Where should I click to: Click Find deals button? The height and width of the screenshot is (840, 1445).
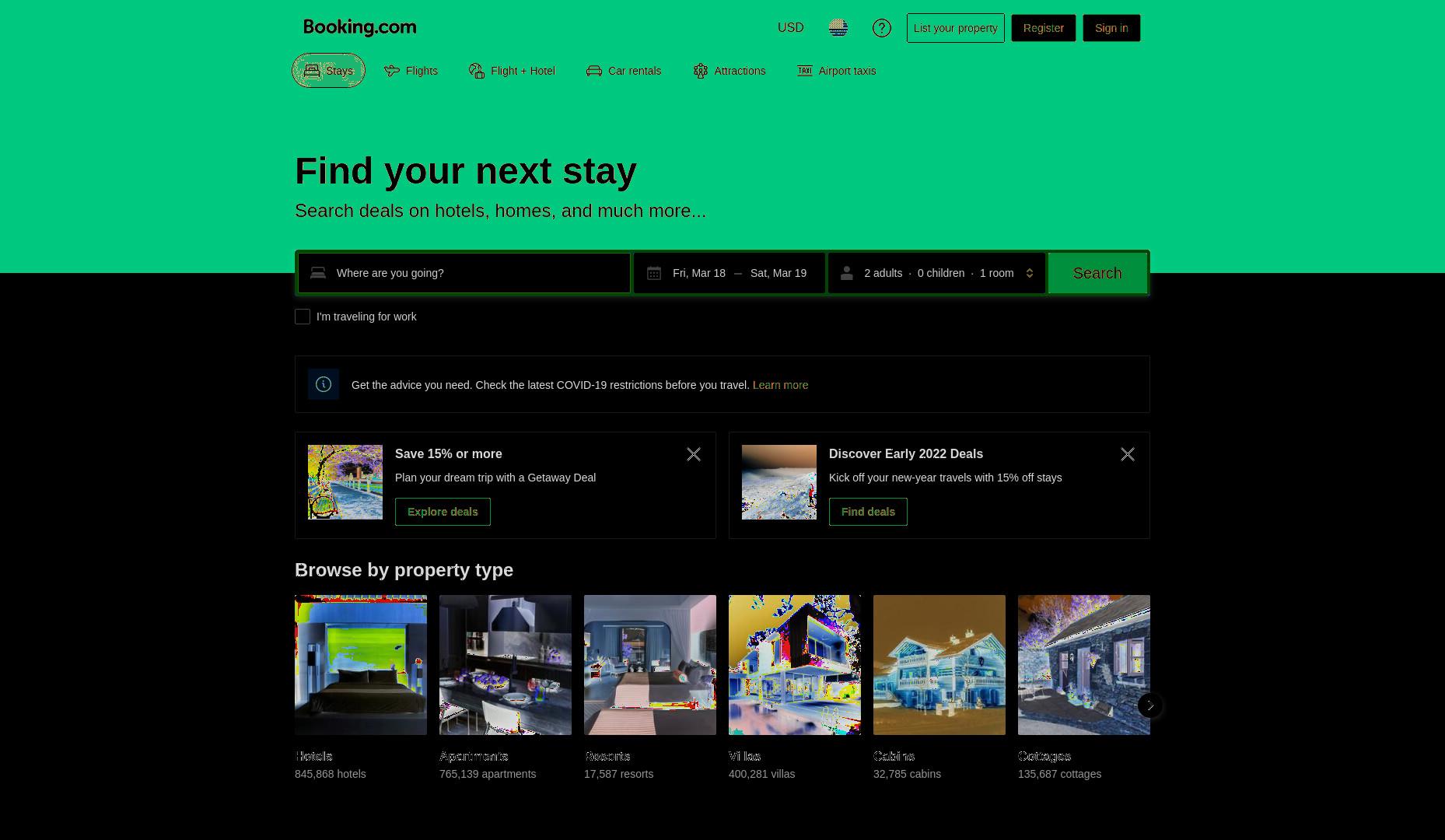868,512
